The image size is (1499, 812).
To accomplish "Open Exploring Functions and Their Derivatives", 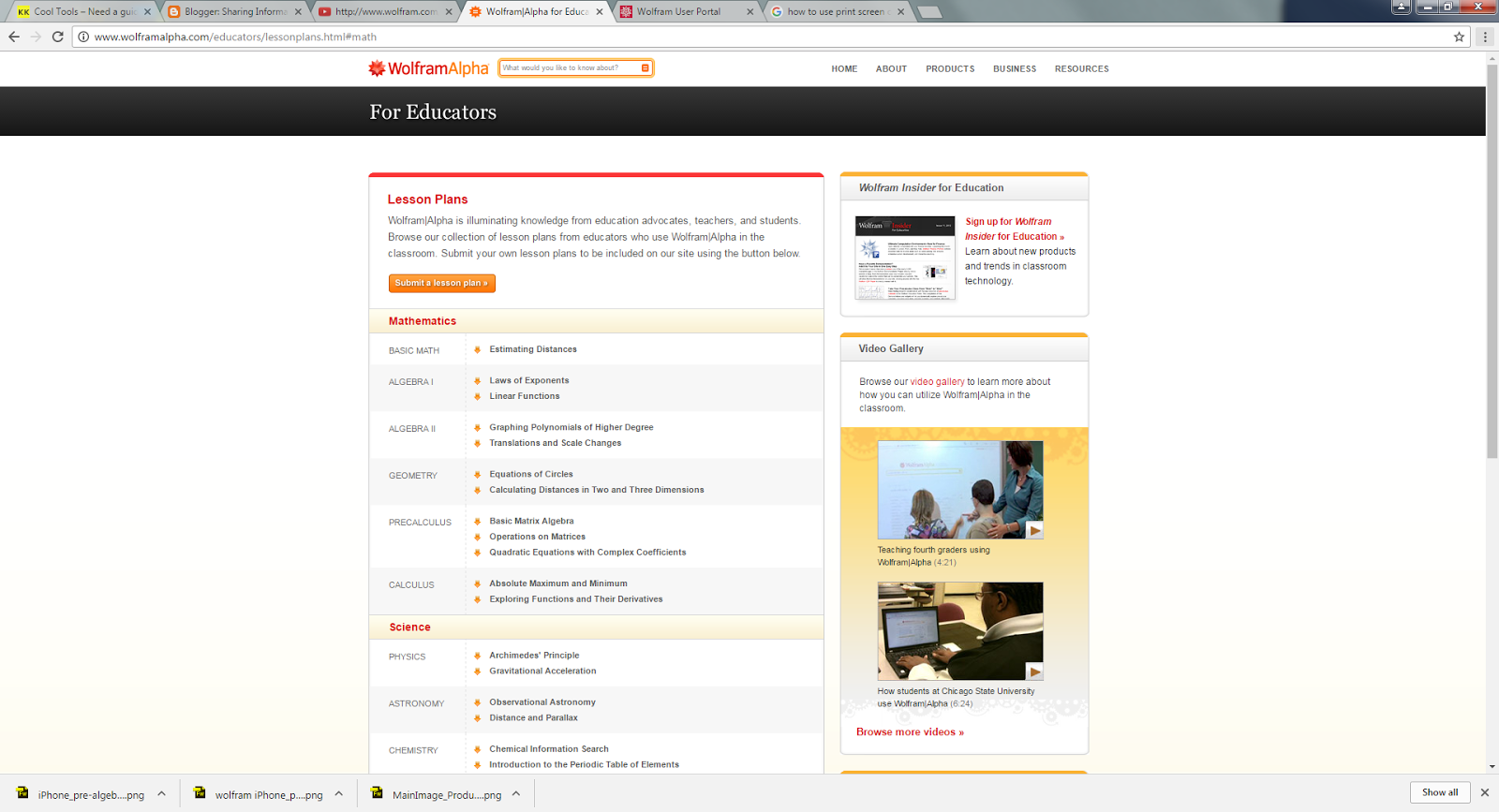I will tap(576, 599).
